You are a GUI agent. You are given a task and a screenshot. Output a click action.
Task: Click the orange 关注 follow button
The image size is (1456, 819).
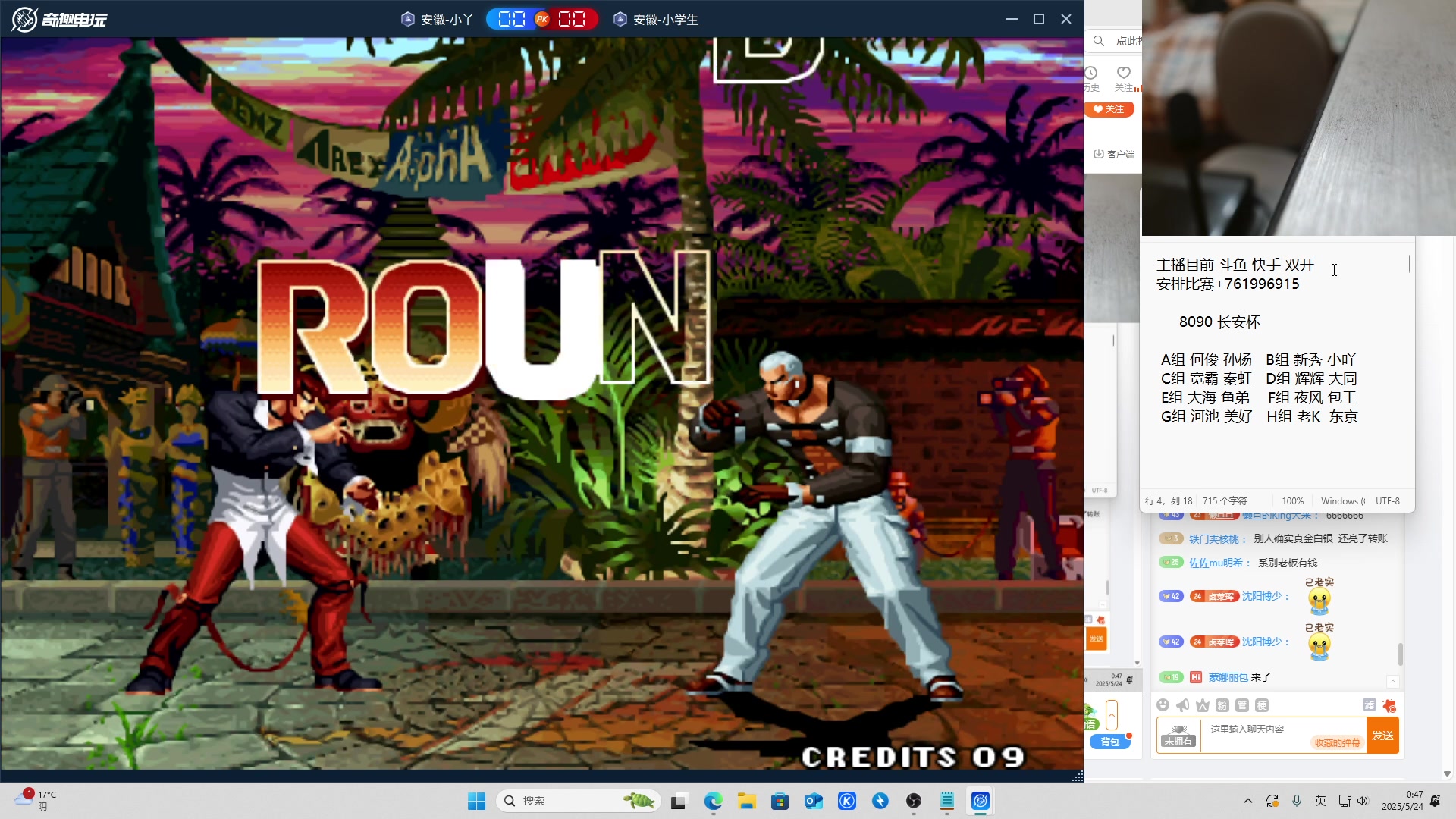coord(1109,109)
